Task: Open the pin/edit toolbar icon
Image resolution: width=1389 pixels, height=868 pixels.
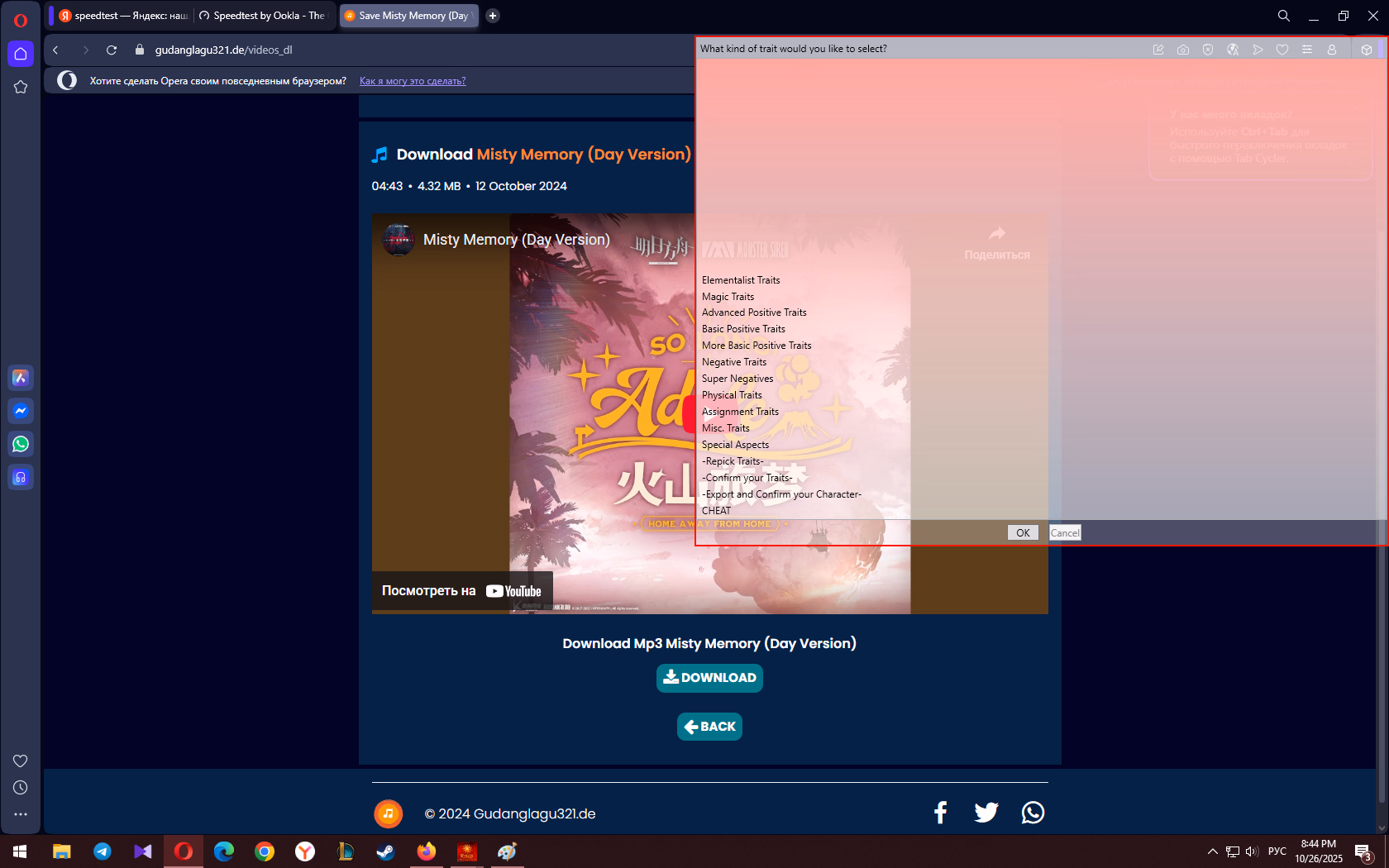Action: (1158, 50)
